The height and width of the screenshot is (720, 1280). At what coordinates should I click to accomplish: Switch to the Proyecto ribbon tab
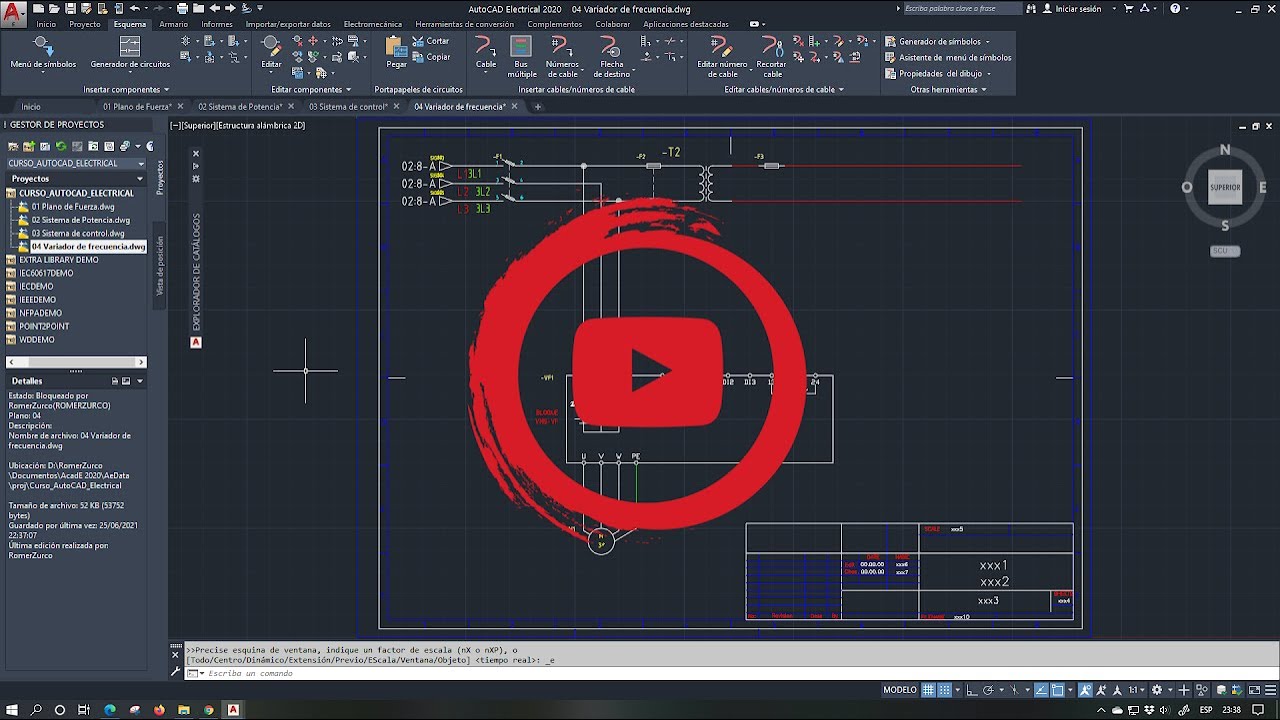pyautogui.click(x=85, y=24)
